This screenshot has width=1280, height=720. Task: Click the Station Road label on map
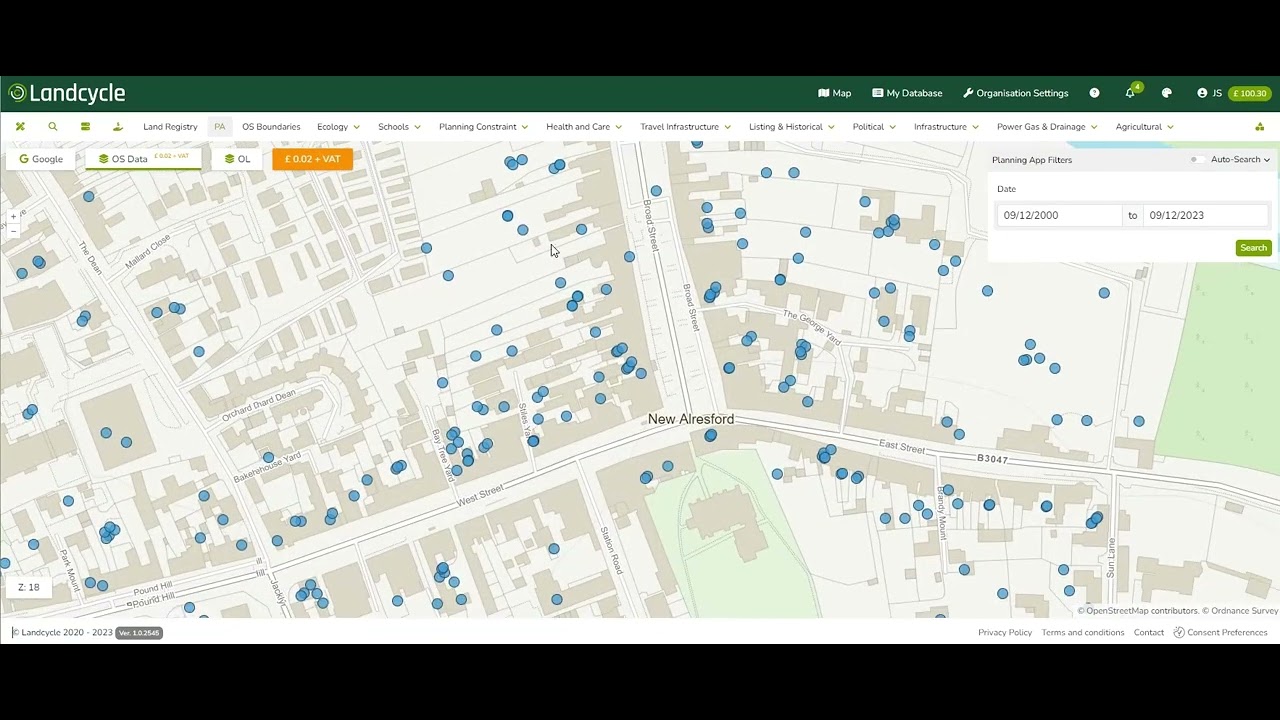coord(611,550)
